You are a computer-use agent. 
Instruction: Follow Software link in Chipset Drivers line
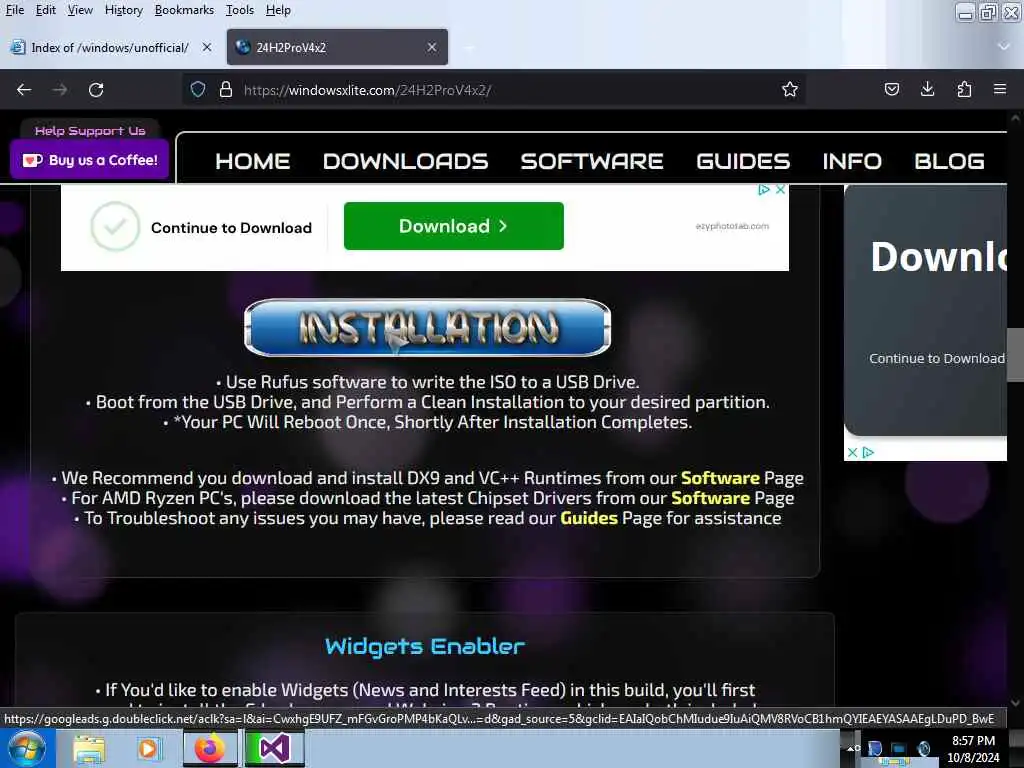[x=710, y=498]
